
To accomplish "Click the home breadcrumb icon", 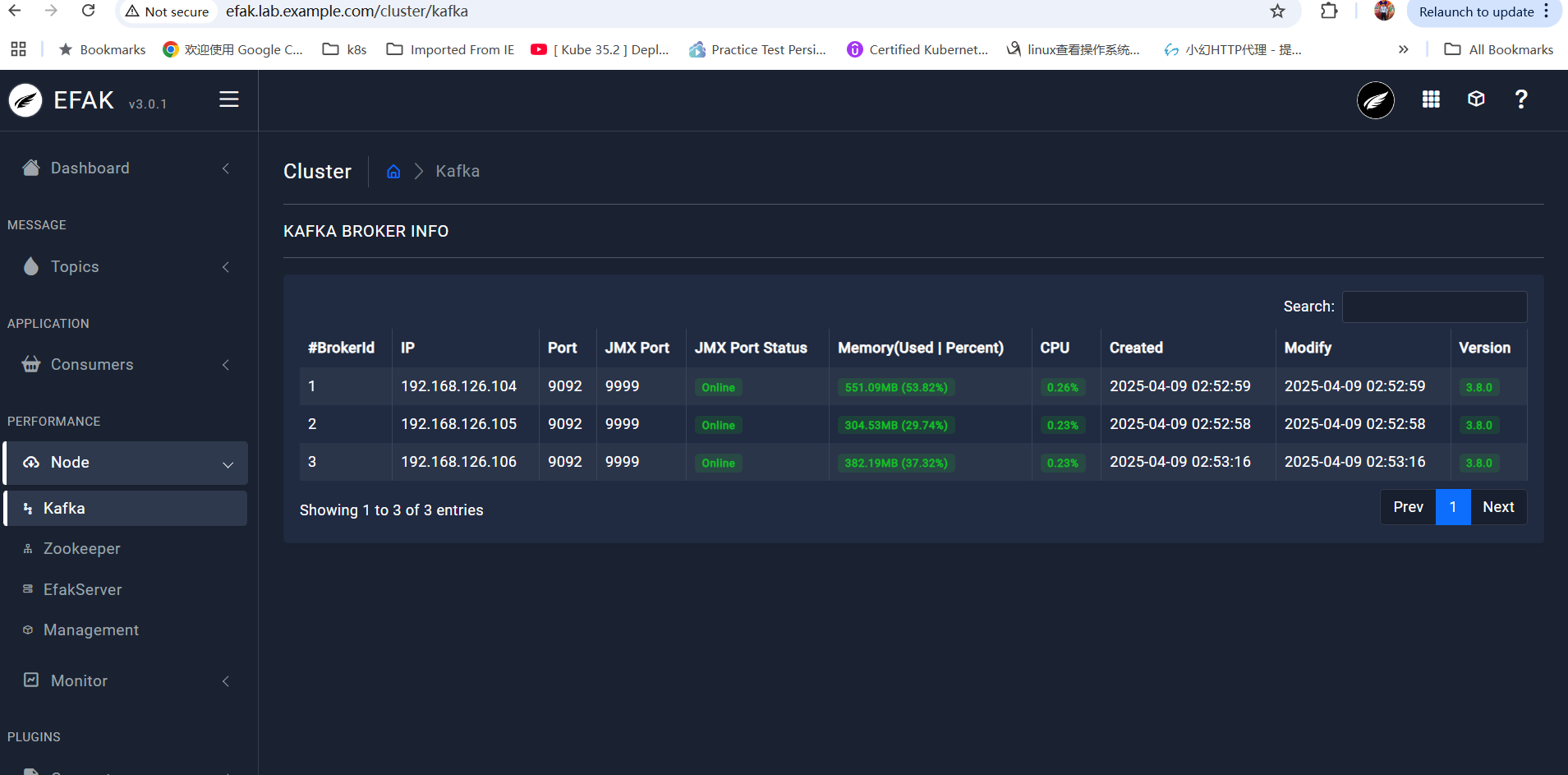I will pyautogui.click(x=393, y=171).
